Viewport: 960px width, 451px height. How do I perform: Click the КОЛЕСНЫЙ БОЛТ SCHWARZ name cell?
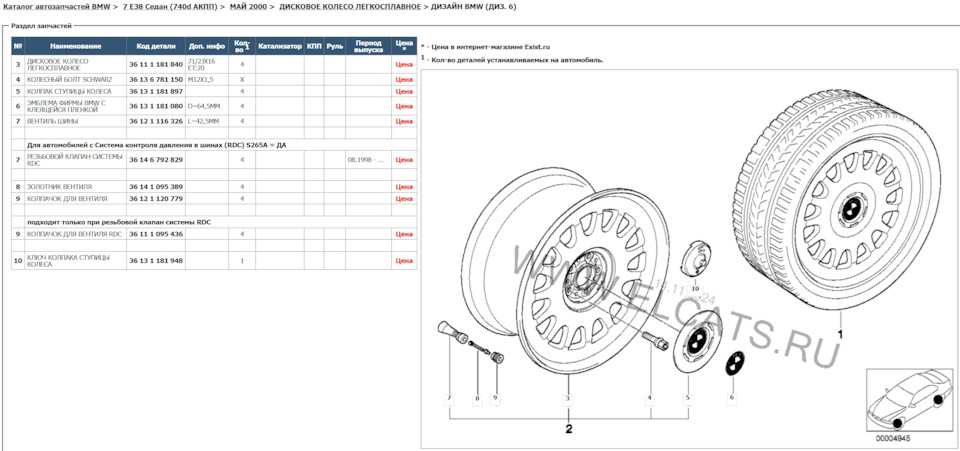pyautogui.click(x=75, y=80)
